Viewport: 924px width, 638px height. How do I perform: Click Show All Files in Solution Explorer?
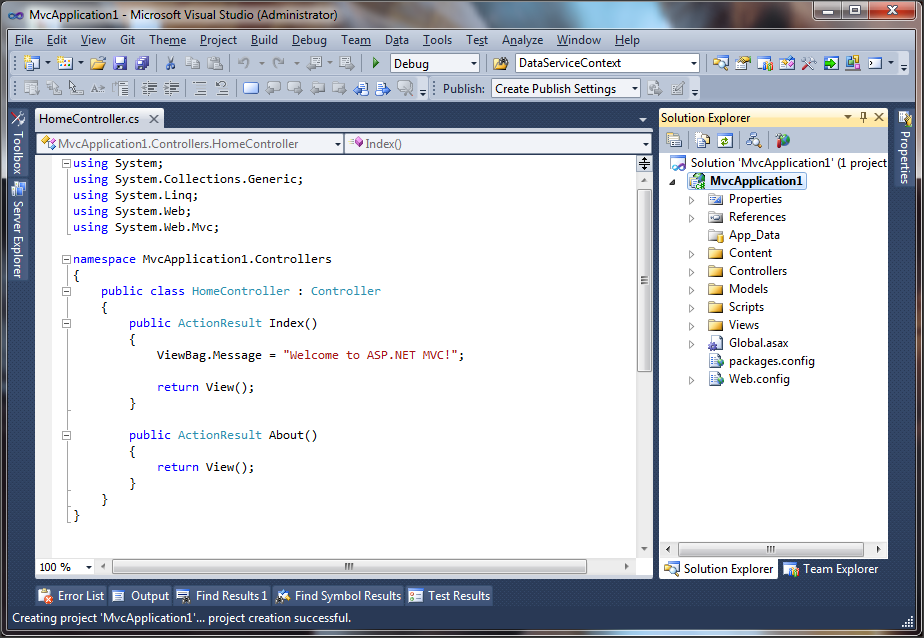(x=702, y=140)
